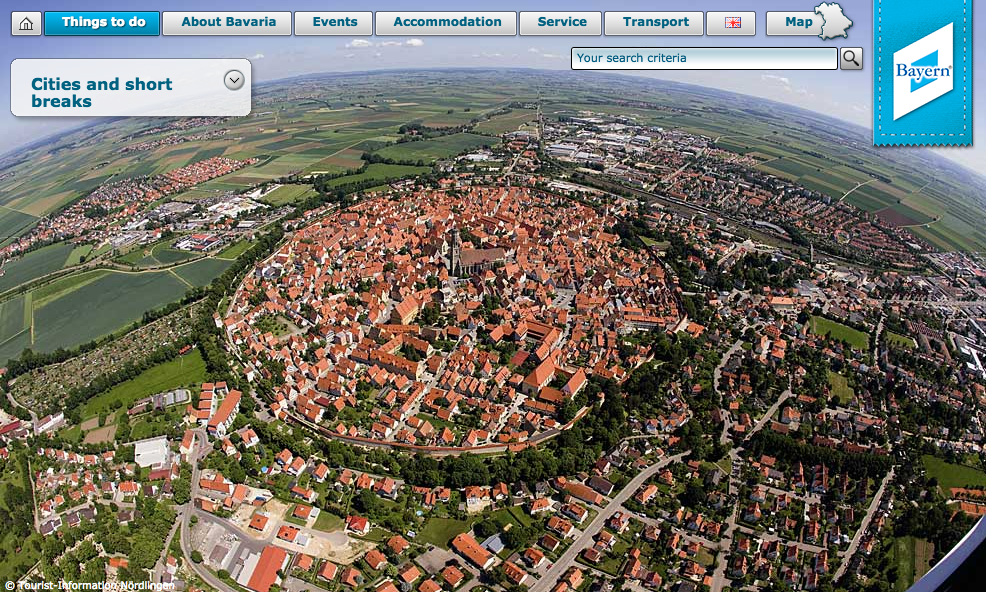The width and height of the screenshot is (986, 592).
Task: Expand the Cities and short breaks dropdown
Action: pyautogui.click(x=234, y=80)
